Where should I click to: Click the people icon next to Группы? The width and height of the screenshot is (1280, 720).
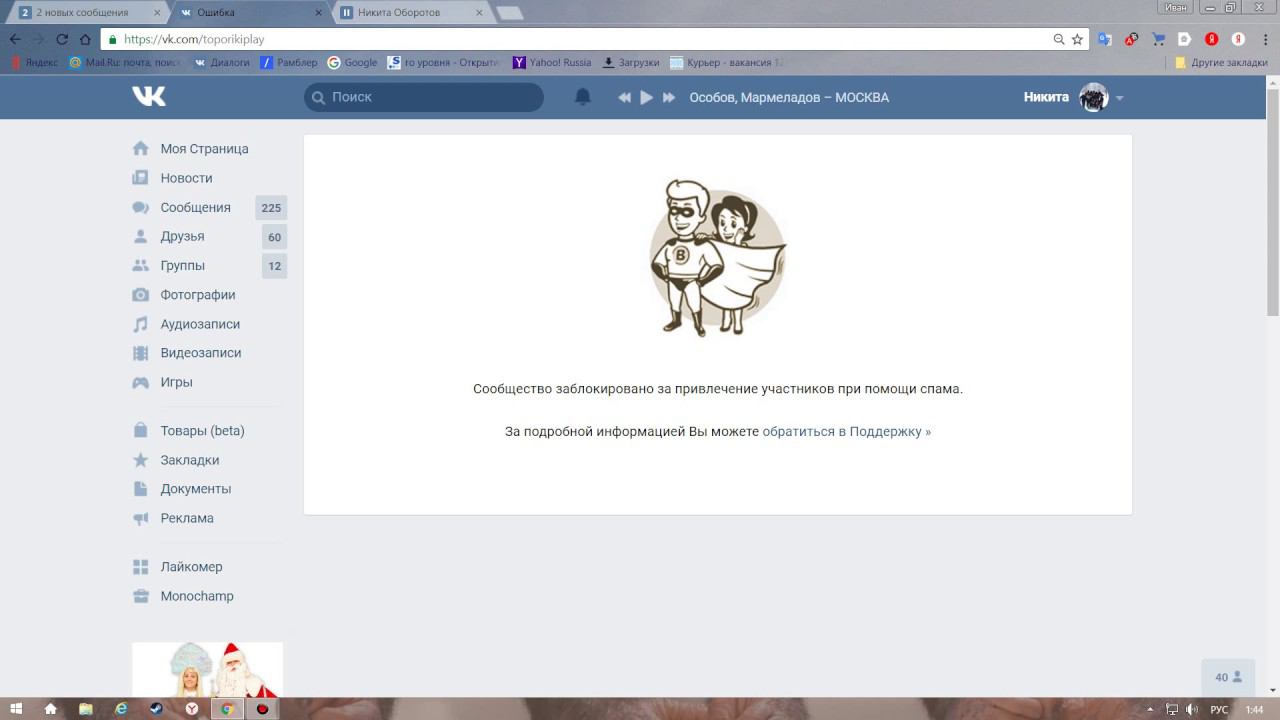pyautogui.click(x=141, y=265)
